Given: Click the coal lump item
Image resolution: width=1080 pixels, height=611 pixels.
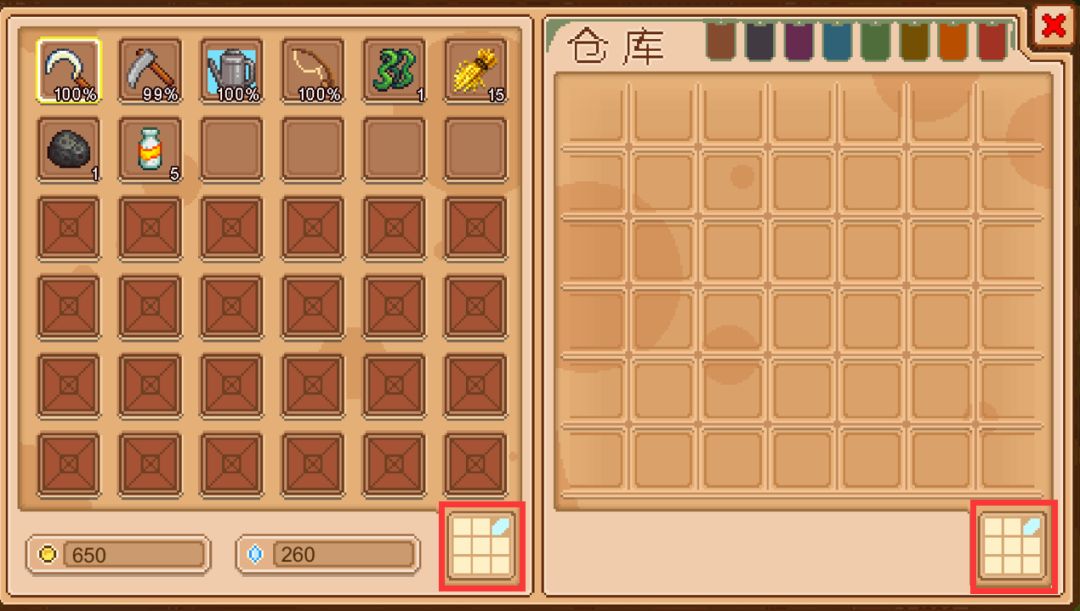Looking at the screenshot, I should (68, 149).
